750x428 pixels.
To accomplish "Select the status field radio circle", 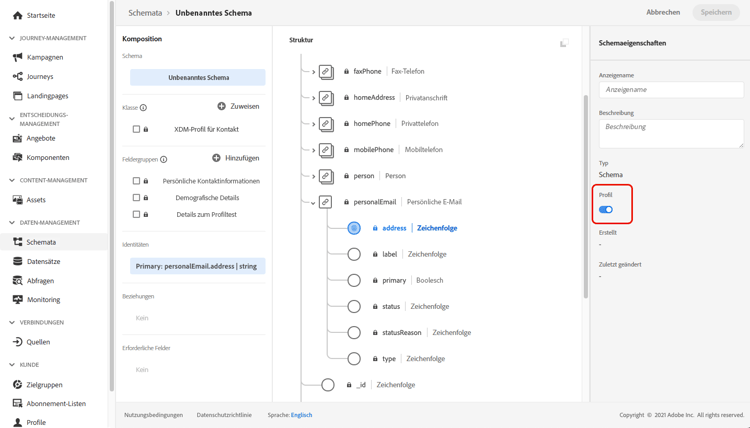I will 354,306.
